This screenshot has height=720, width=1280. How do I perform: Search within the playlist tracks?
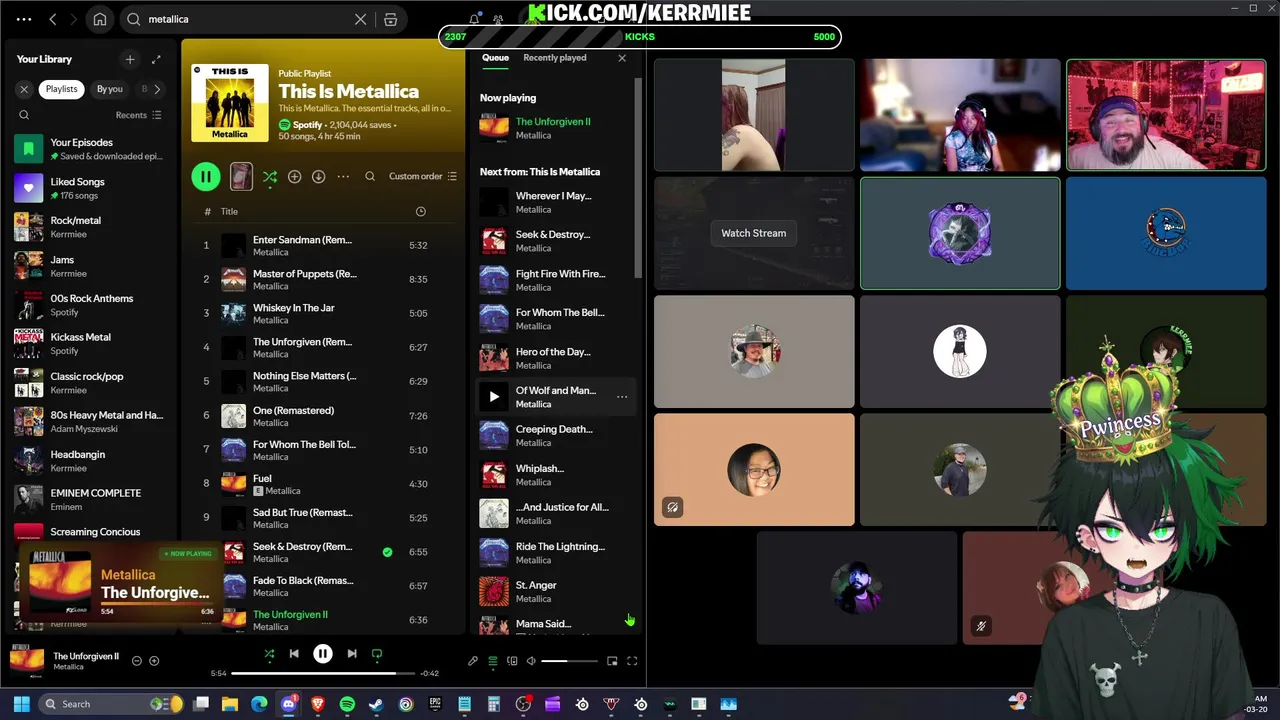pyautogui.click(x=370, y=176)
